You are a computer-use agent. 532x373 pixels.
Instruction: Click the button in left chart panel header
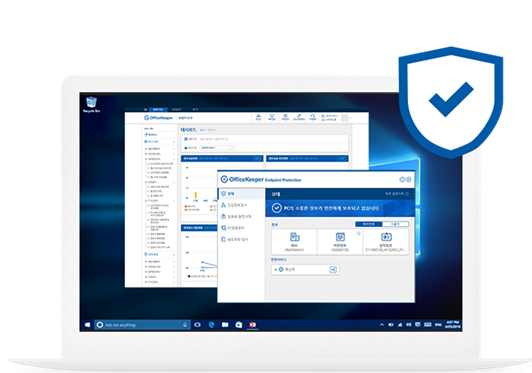click(x=257, y=158)
